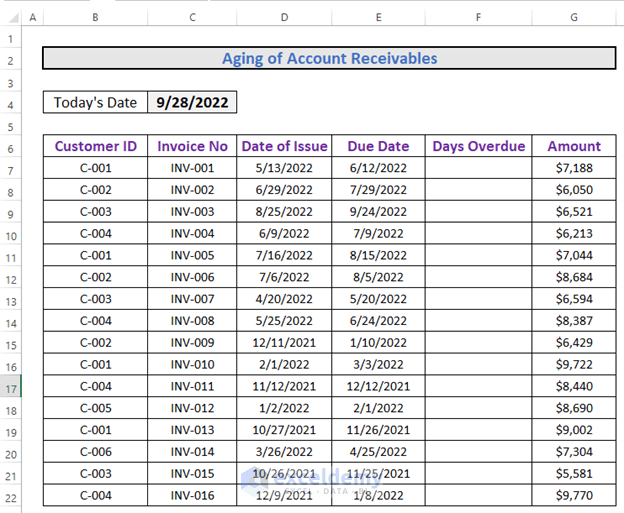
Task: Select row 17 header
Action: [9, 387]
